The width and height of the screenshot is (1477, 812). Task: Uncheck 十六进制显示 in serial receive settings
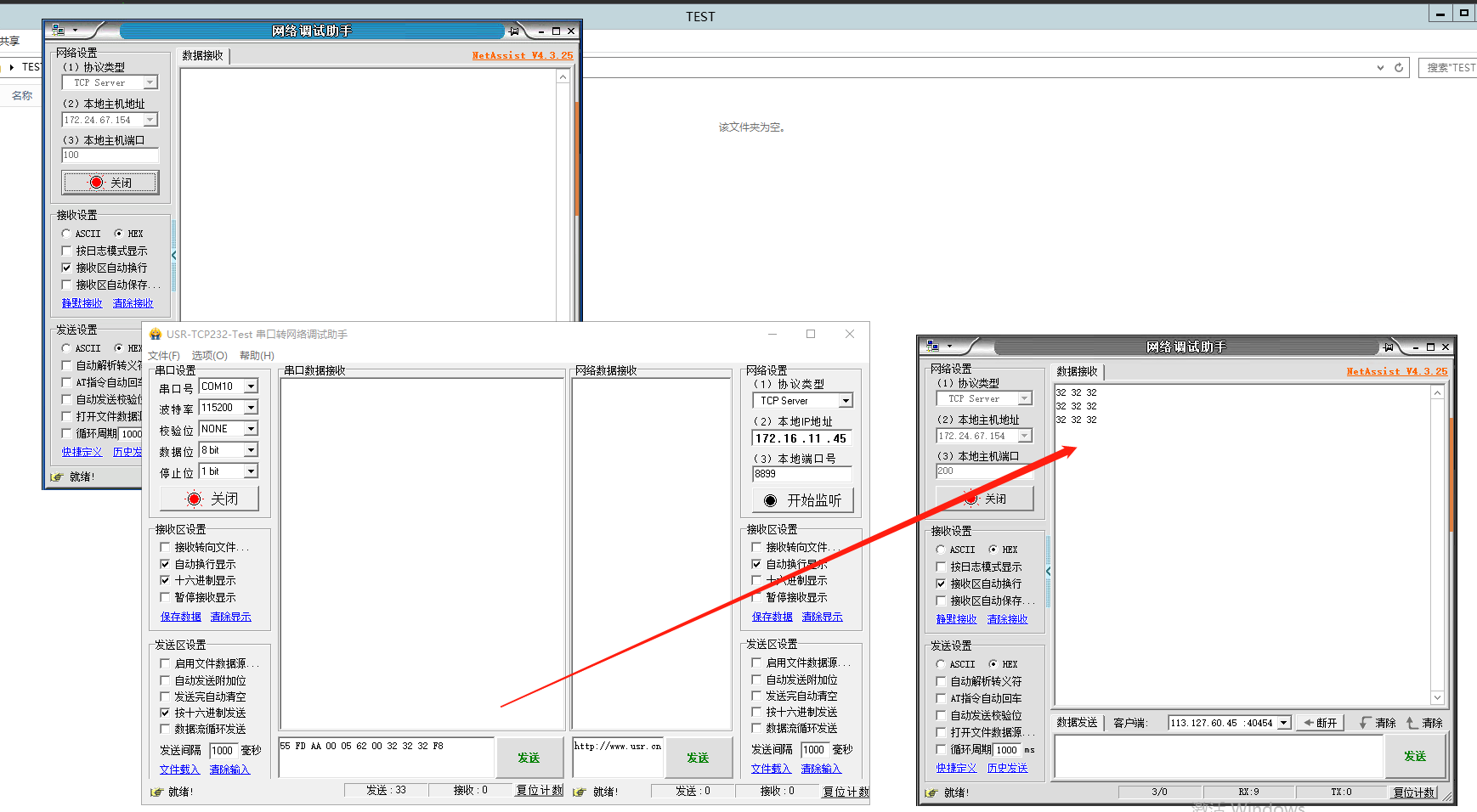tap(165, 580)
